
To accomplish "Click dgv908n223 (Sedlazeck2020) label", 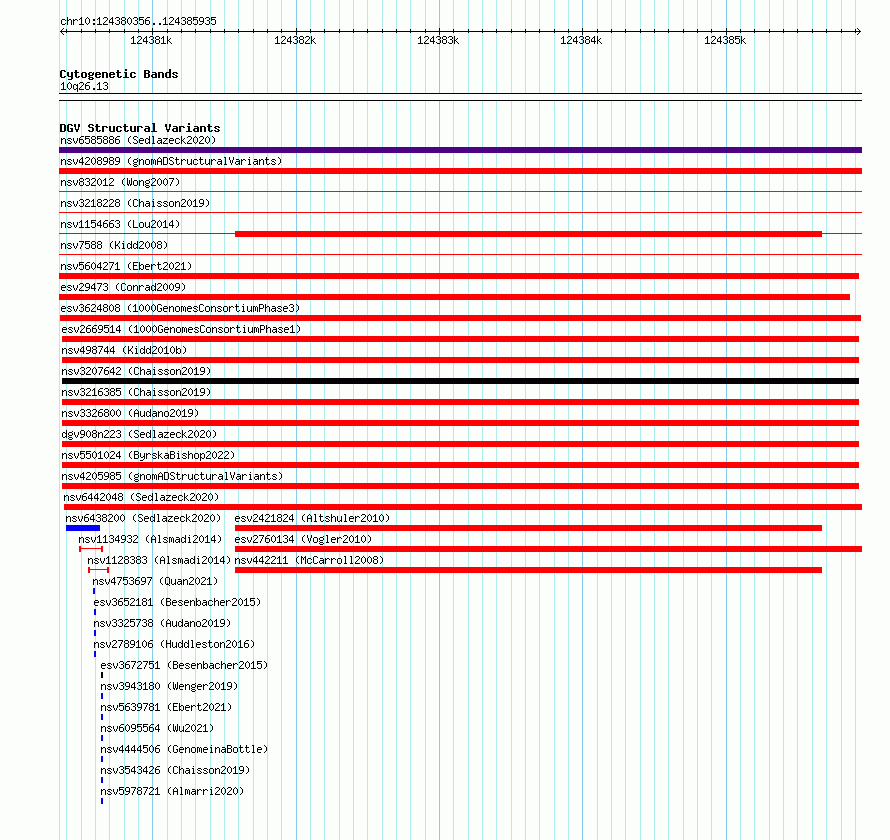I will point(139,434).
